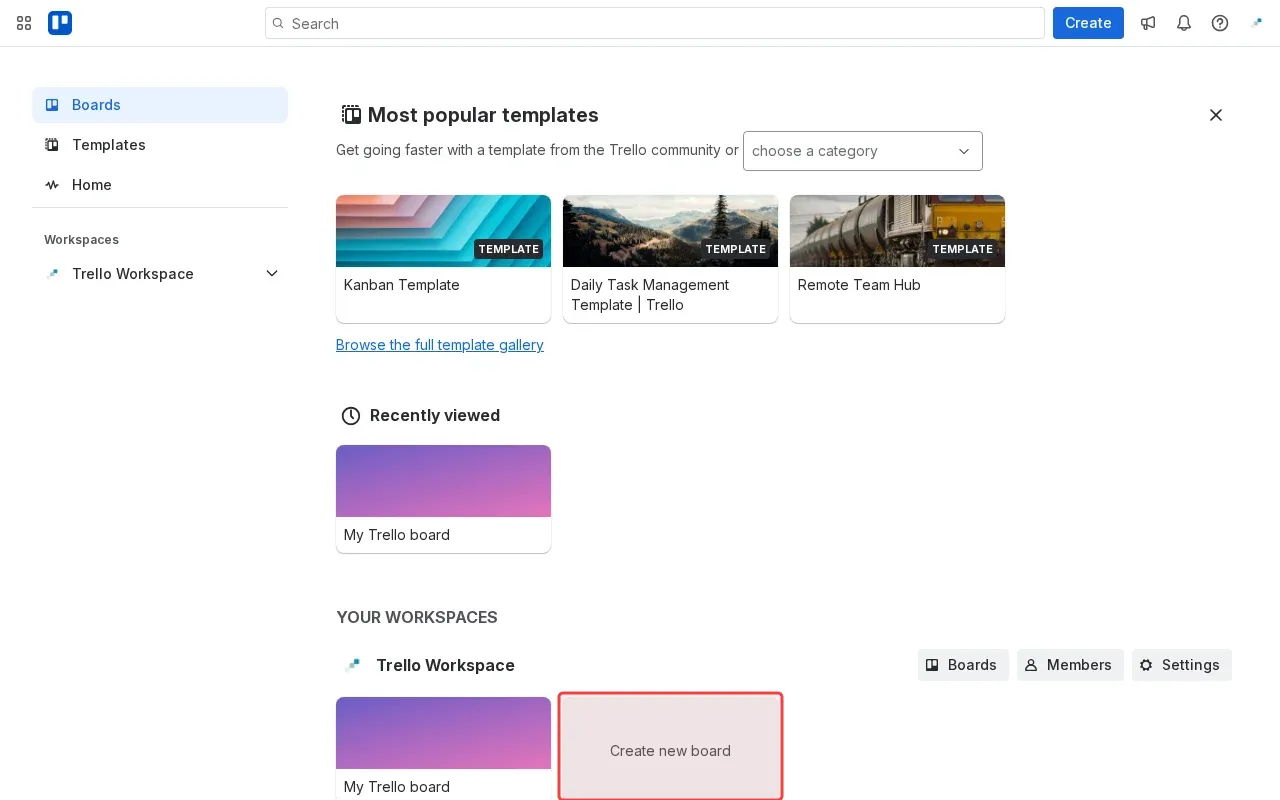The image size is (1280, 800).
Task: Click the Templates icon in the sidebar
Action: (x=52, y=145)
